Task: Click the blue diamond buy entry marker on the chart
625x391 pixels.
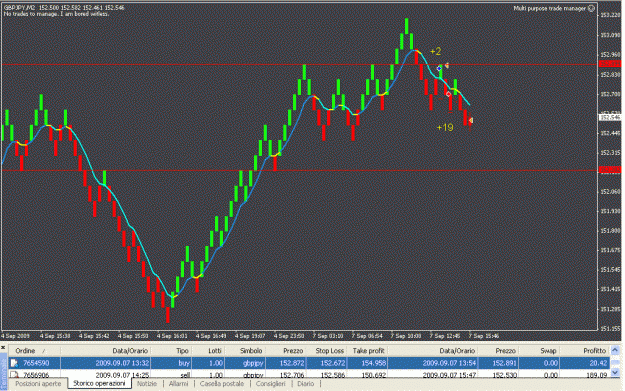Action: coord(439,69)
